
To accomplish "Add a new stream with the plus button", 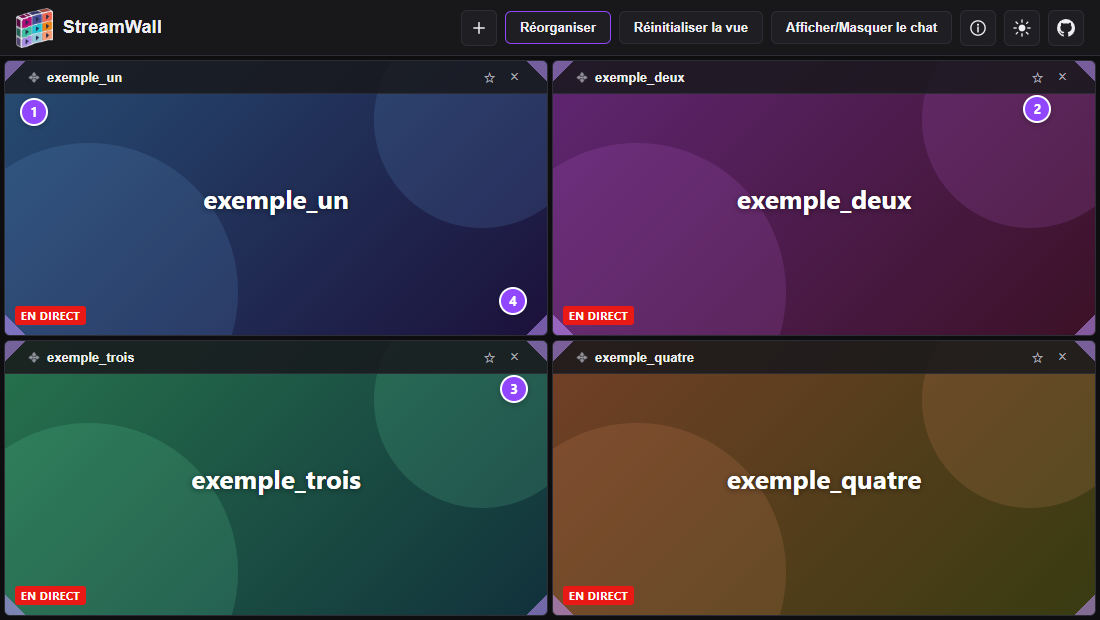I will [x=479, y=28].
